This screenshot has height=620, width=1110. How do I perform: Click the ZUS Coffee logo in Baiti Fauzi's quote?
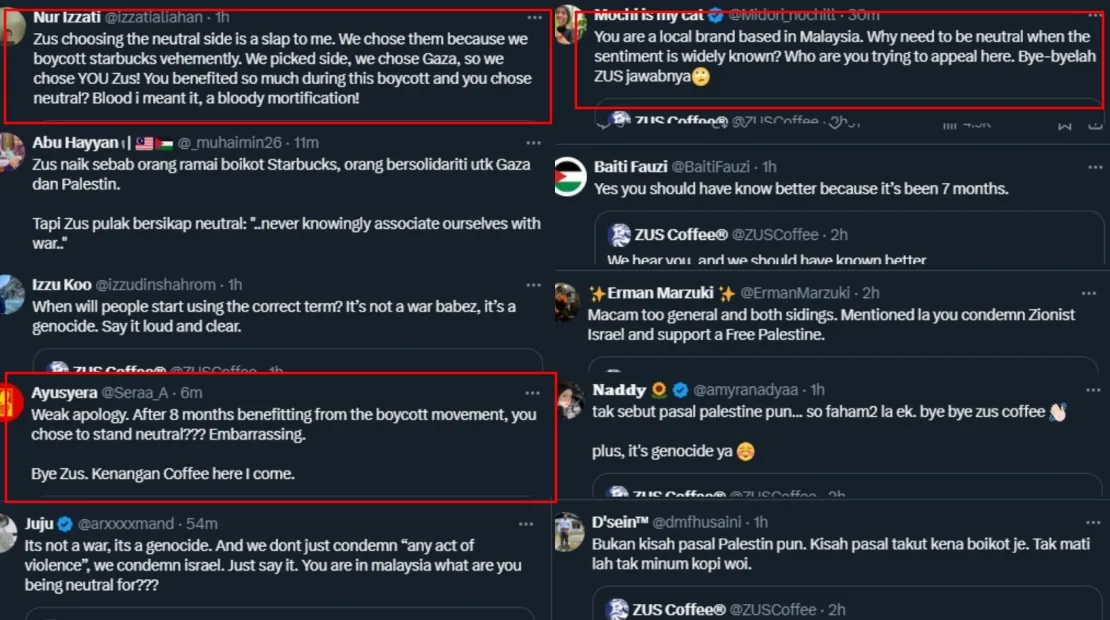(619, 235)
